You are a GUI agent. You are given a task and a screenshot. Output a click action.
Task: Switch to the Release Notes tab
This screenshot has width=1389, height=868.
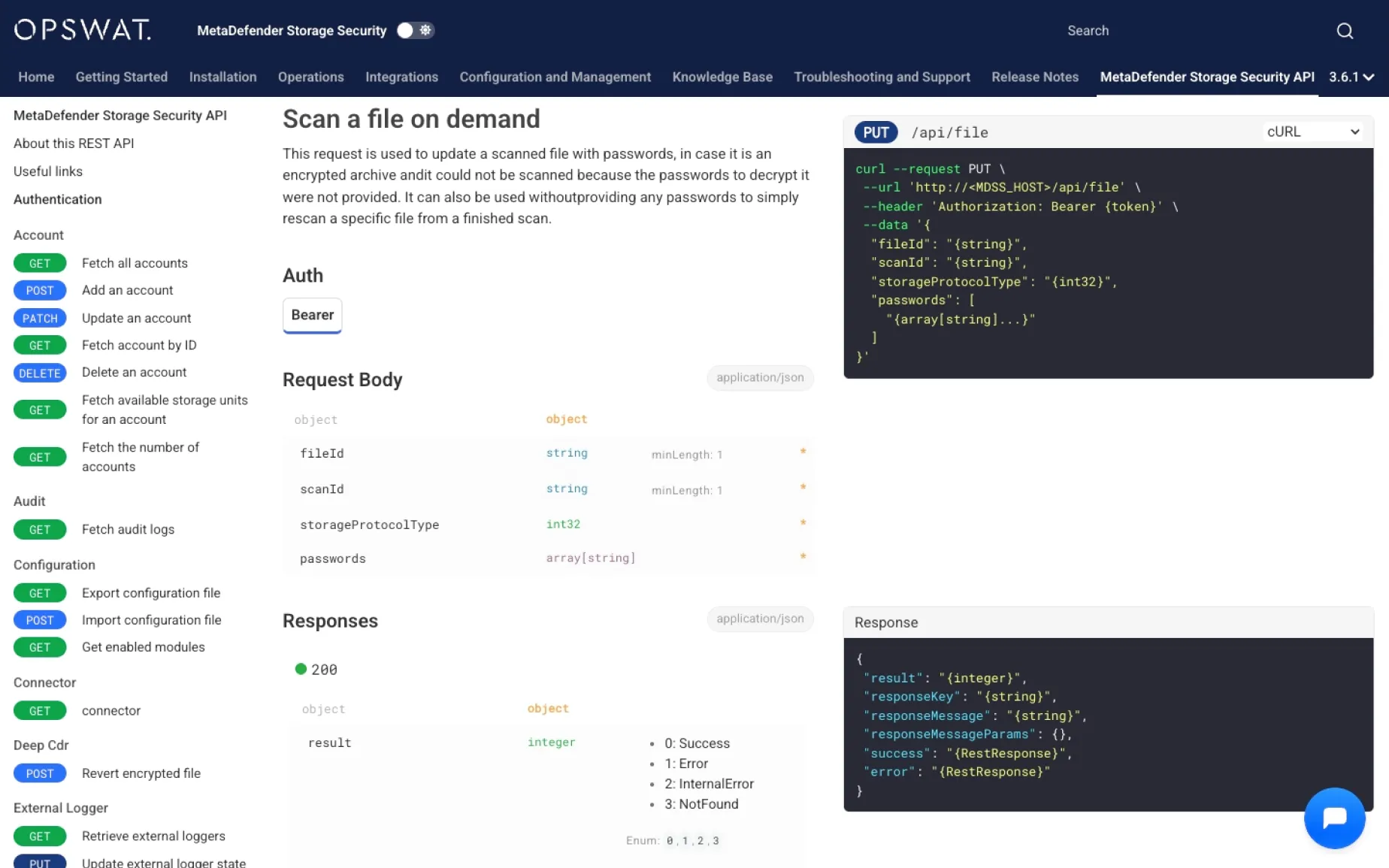(x=1034, y=77)
